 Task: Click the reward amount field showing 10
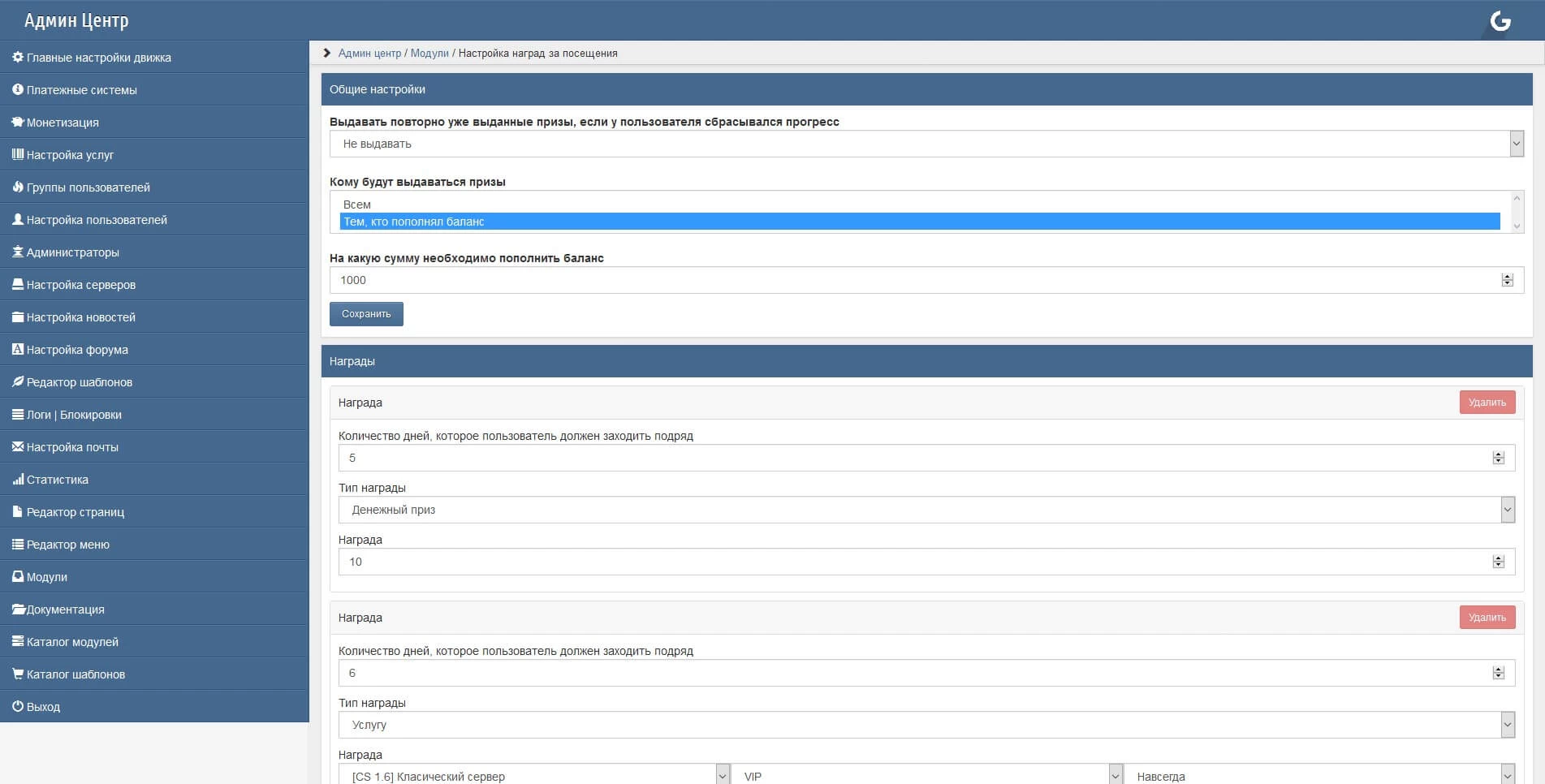926,562
